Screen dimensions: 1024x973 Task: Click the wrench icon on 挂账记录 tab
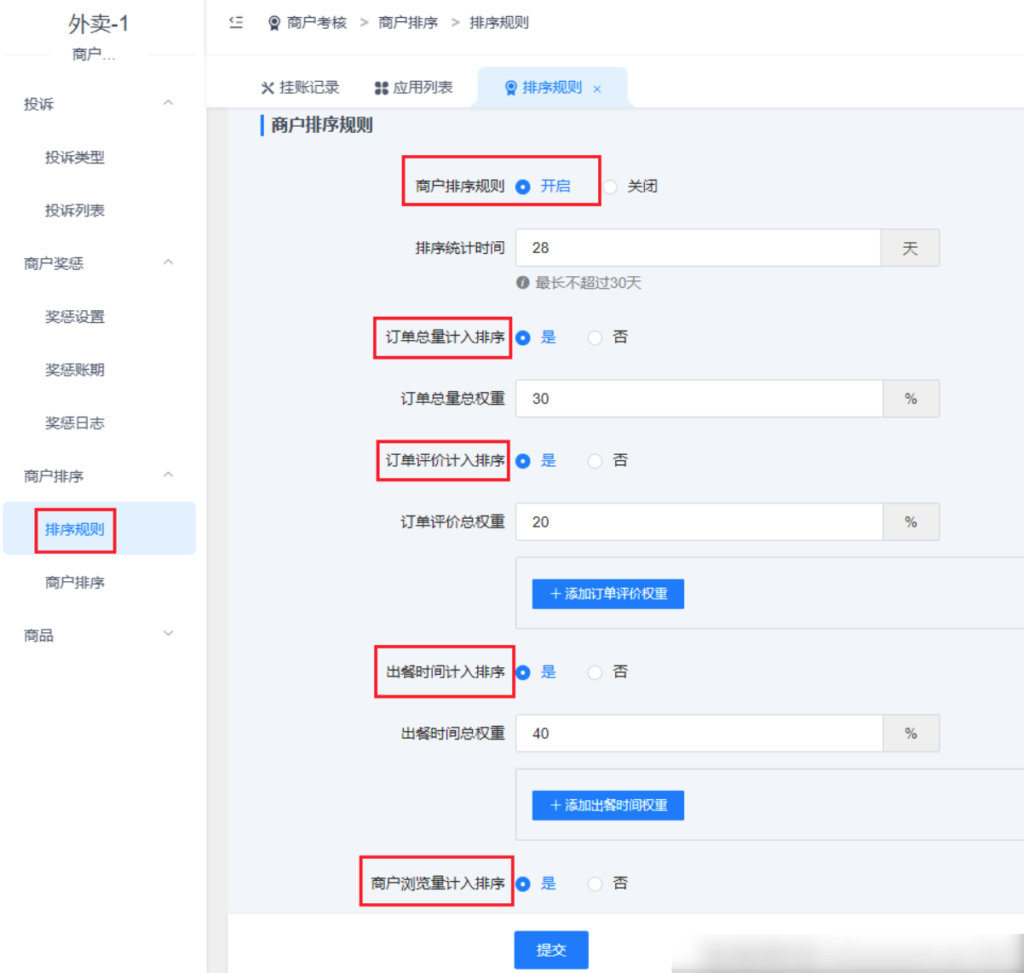(x=266, y=87)
